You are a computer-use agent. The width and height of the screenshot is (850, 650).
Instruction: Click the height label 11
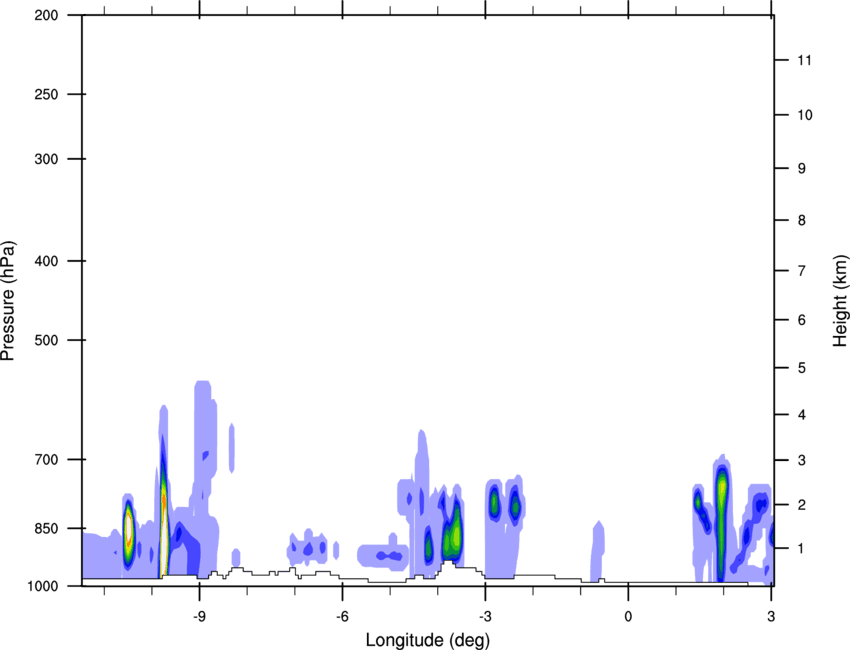[x=804, y=60]
